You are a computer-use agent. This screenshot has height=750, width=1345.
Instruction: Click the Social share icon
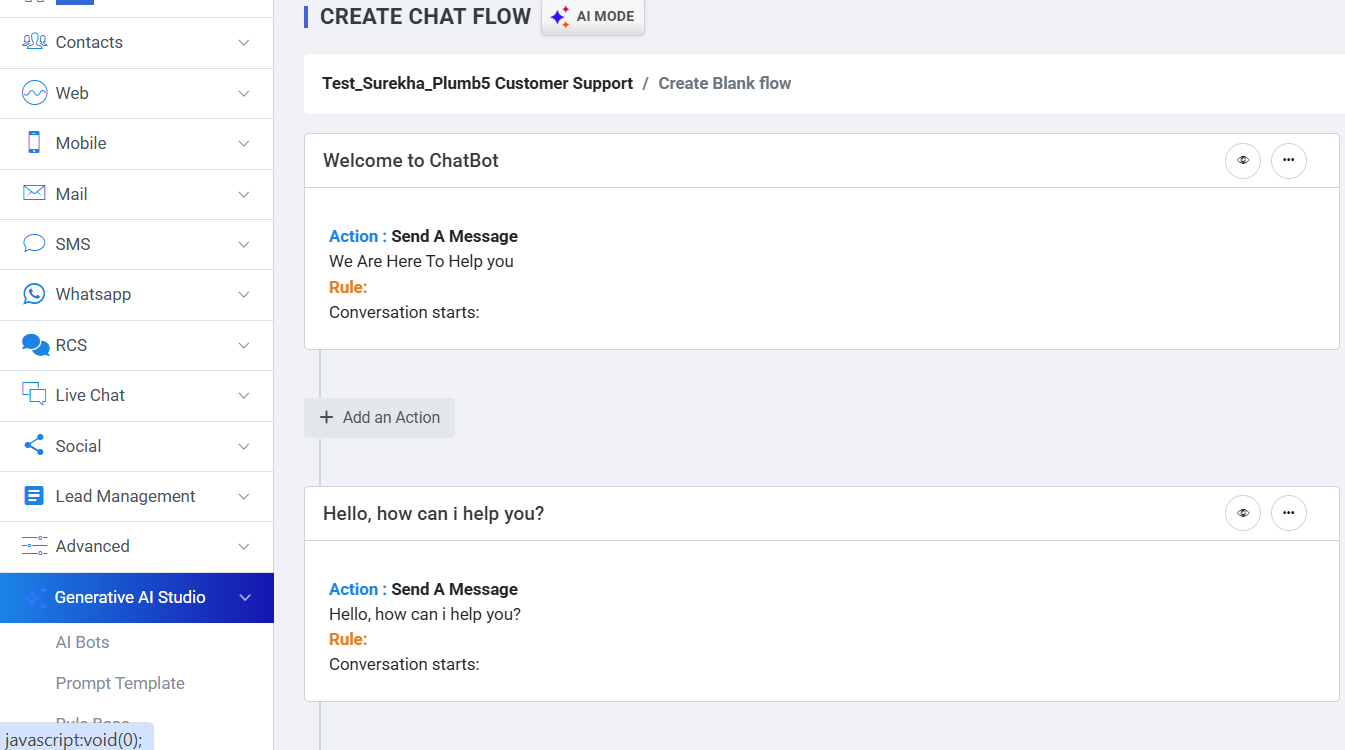[x=35, y=445]
